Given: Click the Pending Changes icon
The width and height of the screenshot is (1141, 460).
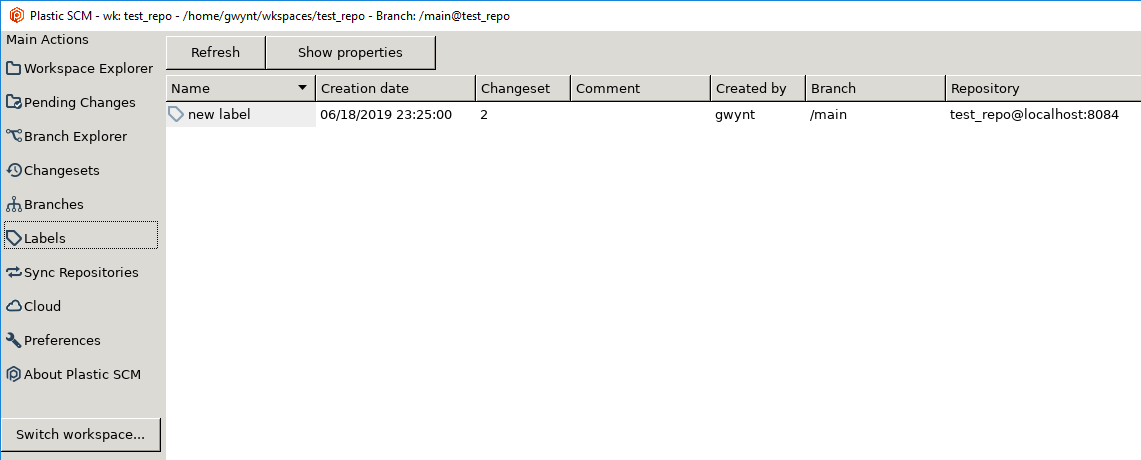Looking at the screenshot, I should click(x=14, y=103).
